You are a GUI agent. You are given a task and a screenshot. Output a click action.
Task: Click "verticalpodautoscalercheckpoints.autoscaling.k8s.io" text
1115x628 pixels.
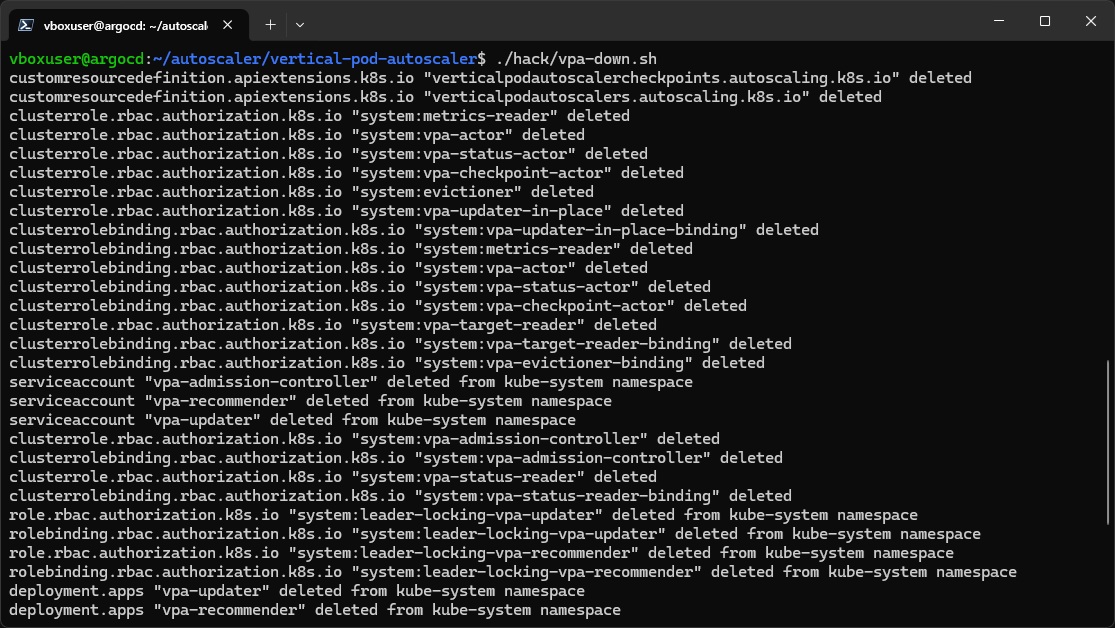tap(661, 78)
